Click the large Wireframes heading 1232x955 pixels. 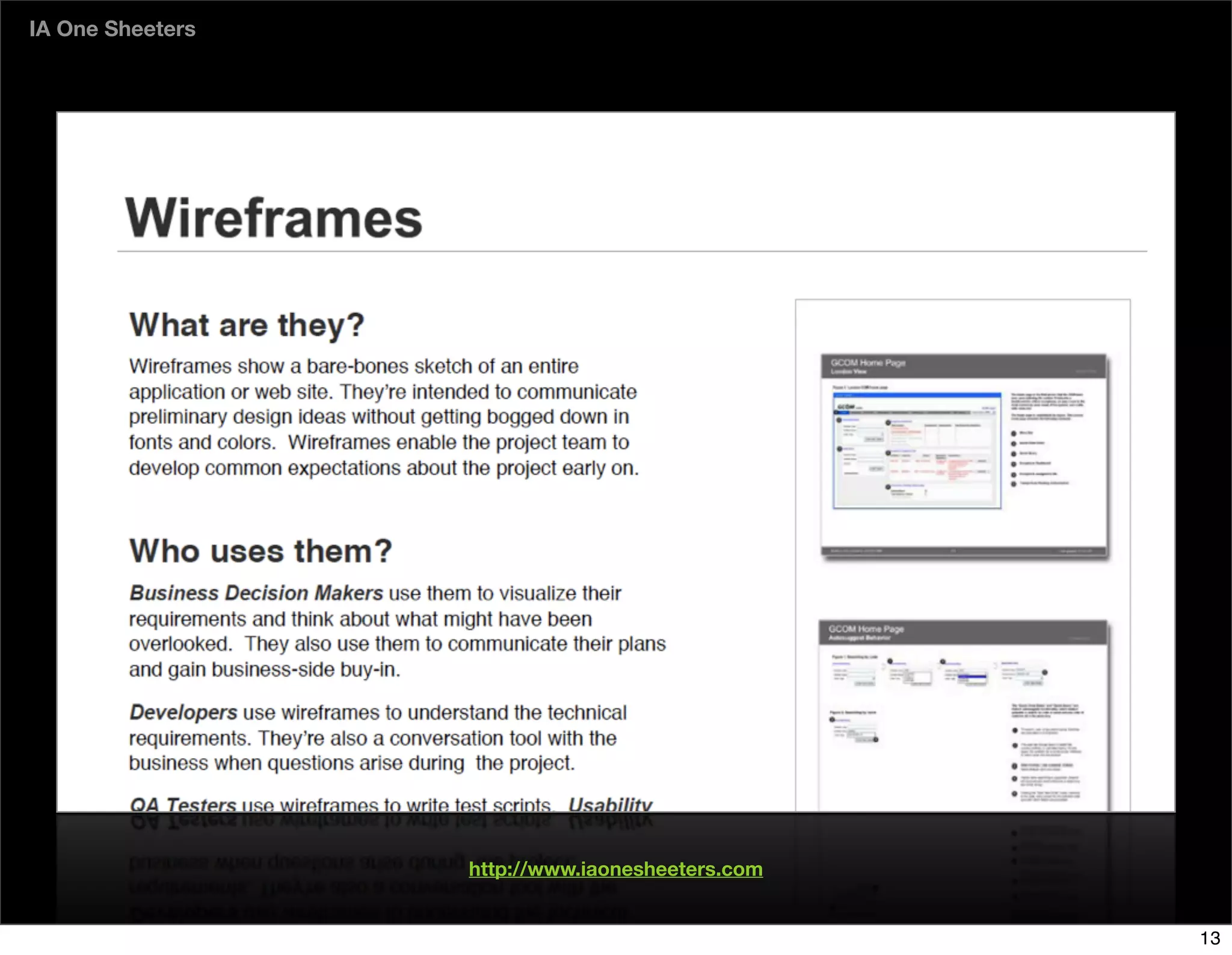[x=274, y=218]
